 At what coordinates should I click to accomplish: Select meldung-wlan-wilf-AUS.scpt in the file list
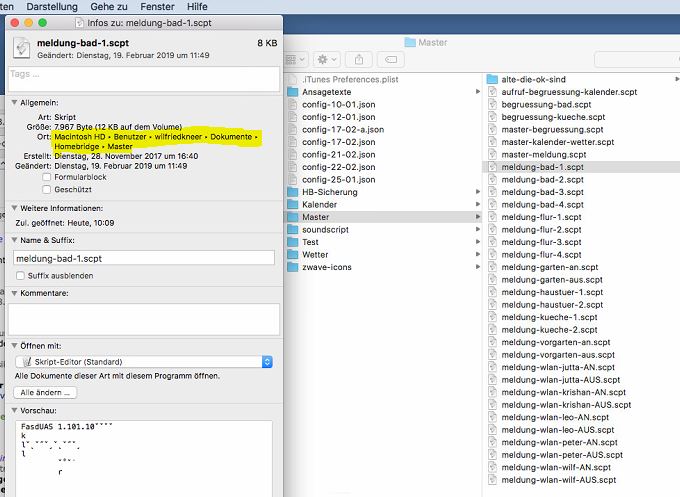(x=565, y=479)
